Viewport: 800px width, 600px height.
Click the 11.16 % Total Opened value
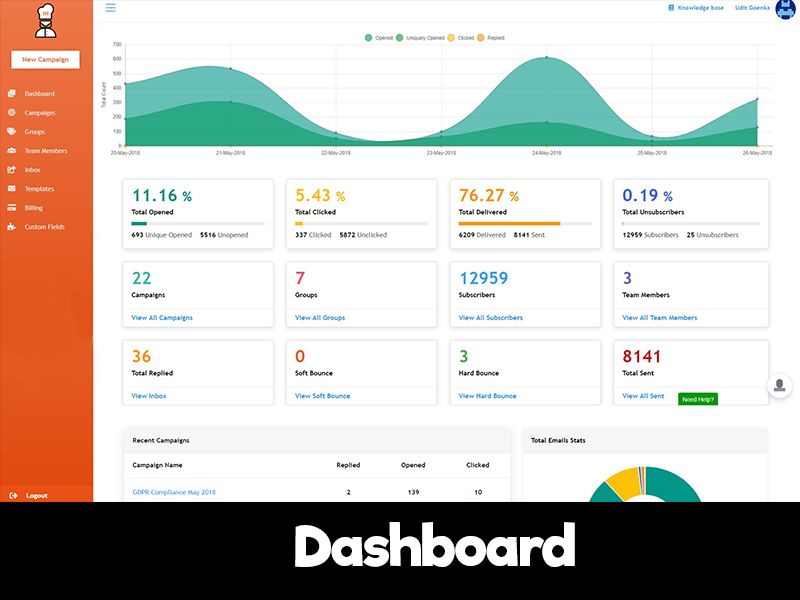162,195
